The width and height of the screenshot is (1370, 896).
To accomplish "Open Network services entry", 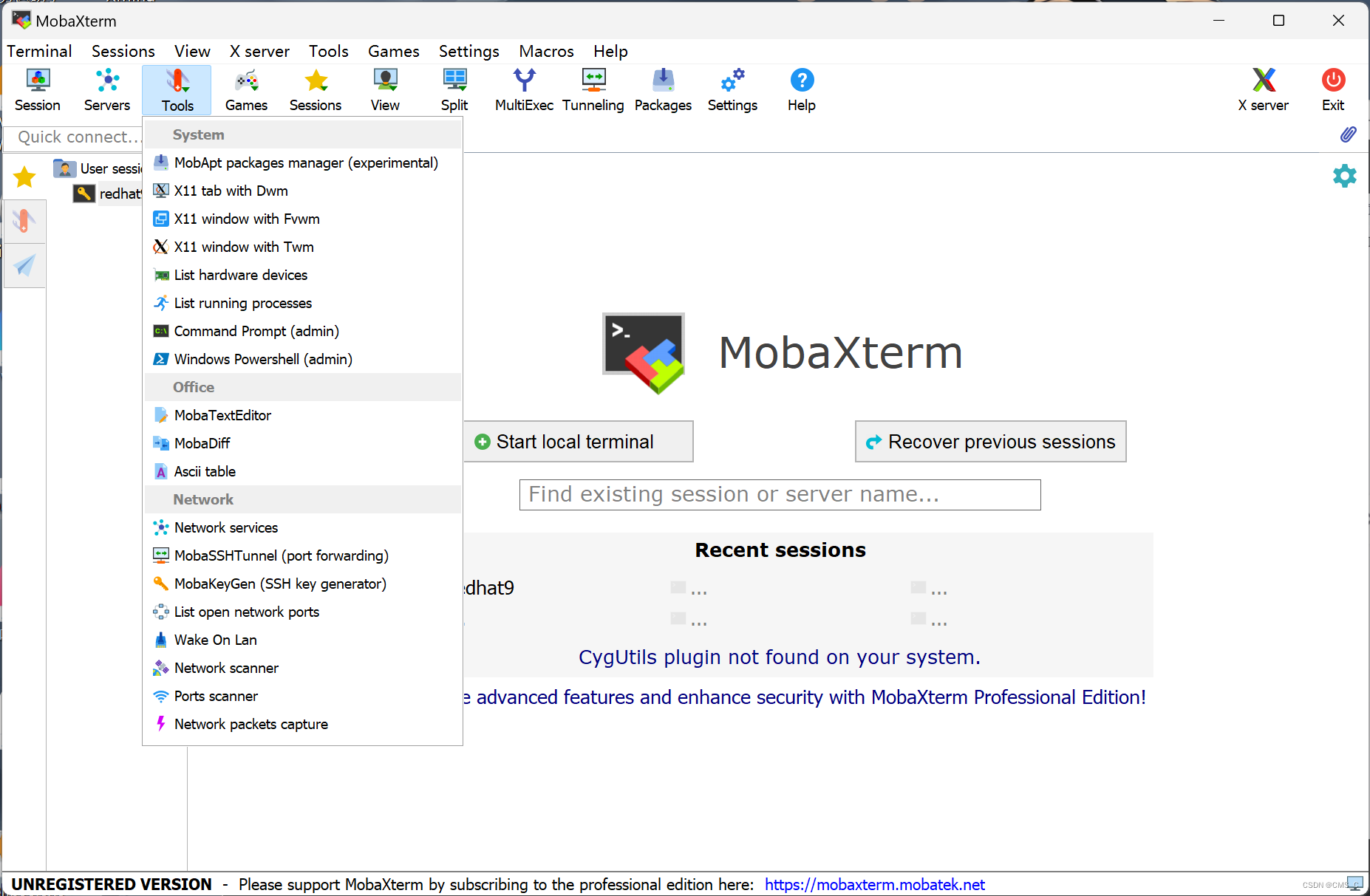I will coord(303,527).
